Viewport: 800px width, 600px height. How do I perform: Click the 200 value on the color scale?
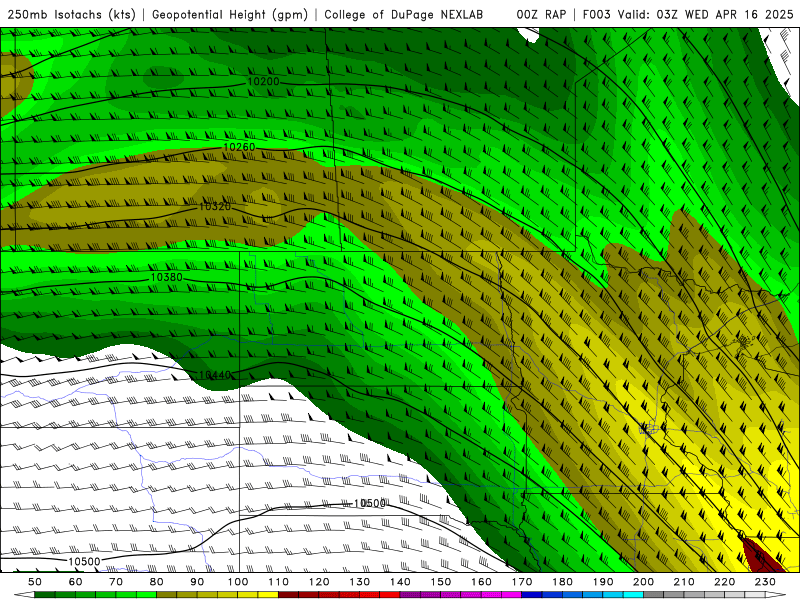point(643,582)
